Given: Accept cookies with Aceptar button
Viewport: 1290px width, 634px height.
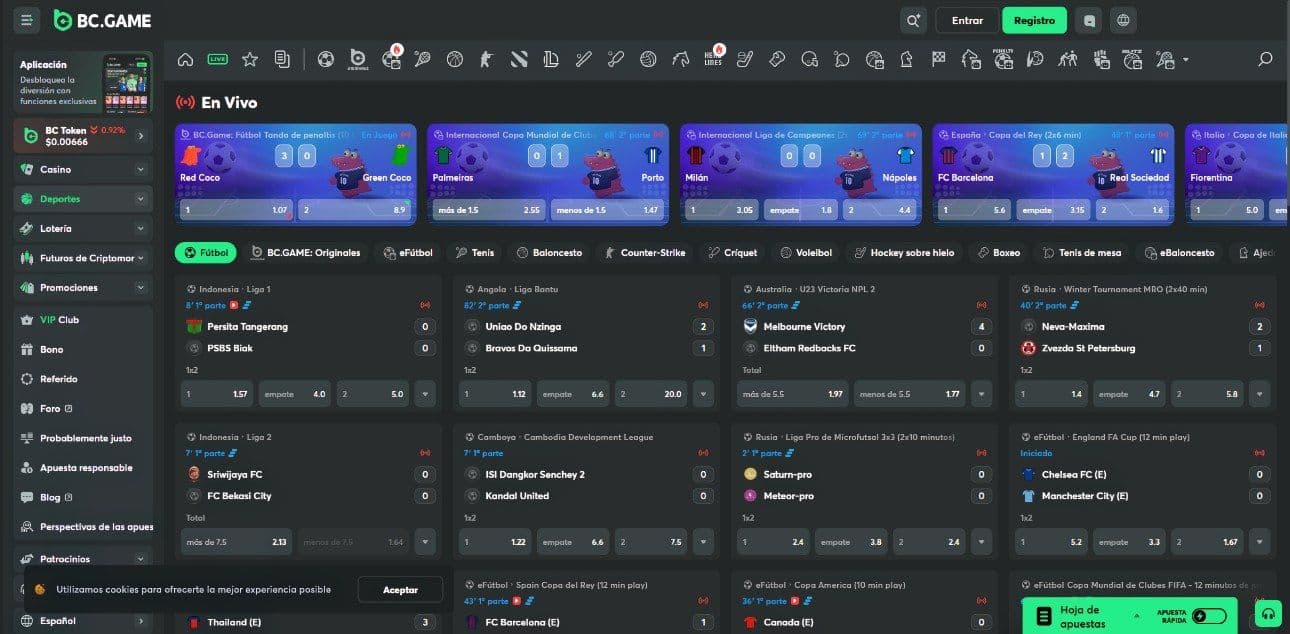Looking at the screenshot, I should coord(400,590).
